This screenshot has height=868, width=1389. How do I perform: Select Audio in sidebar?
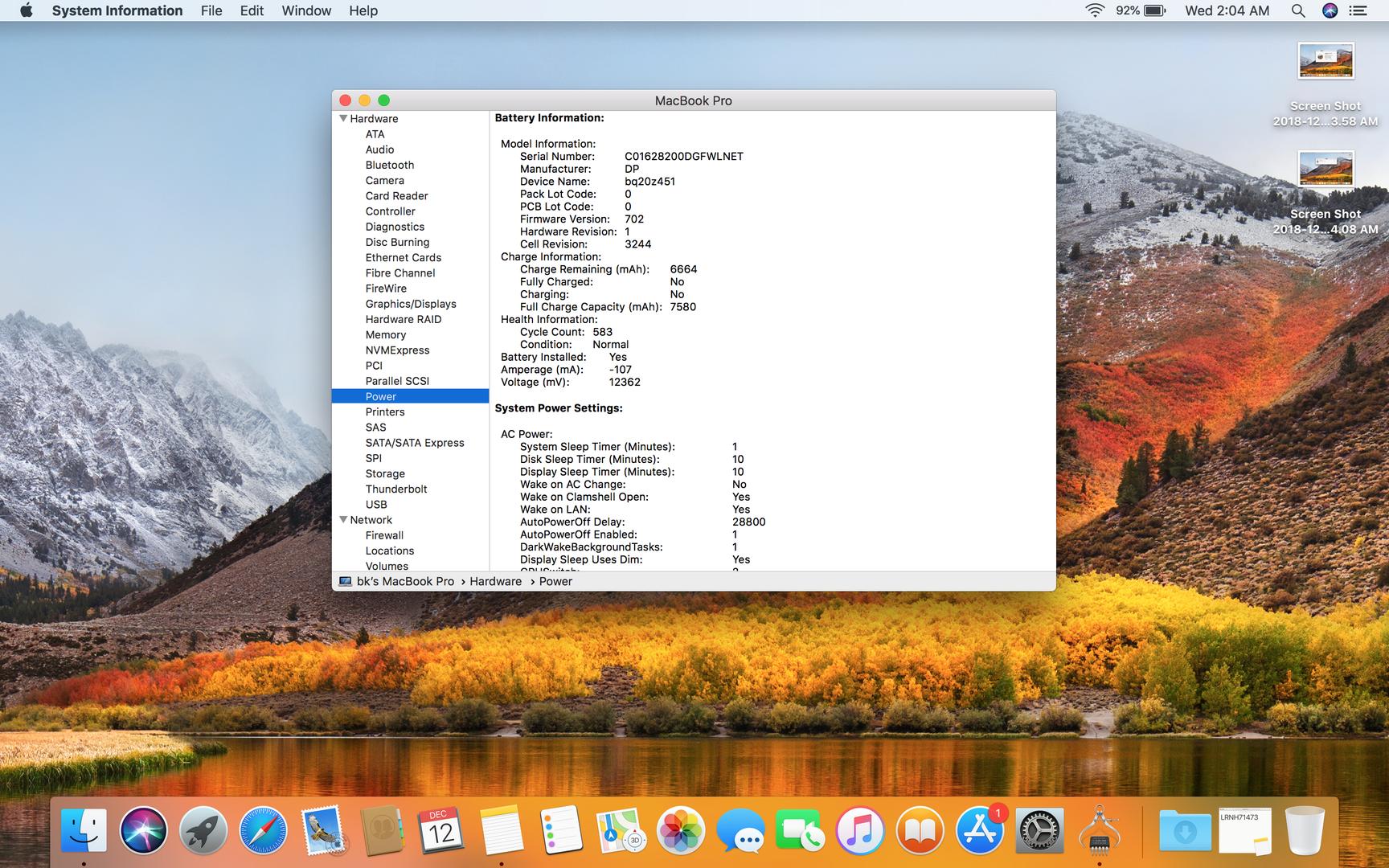pos(379,149)
